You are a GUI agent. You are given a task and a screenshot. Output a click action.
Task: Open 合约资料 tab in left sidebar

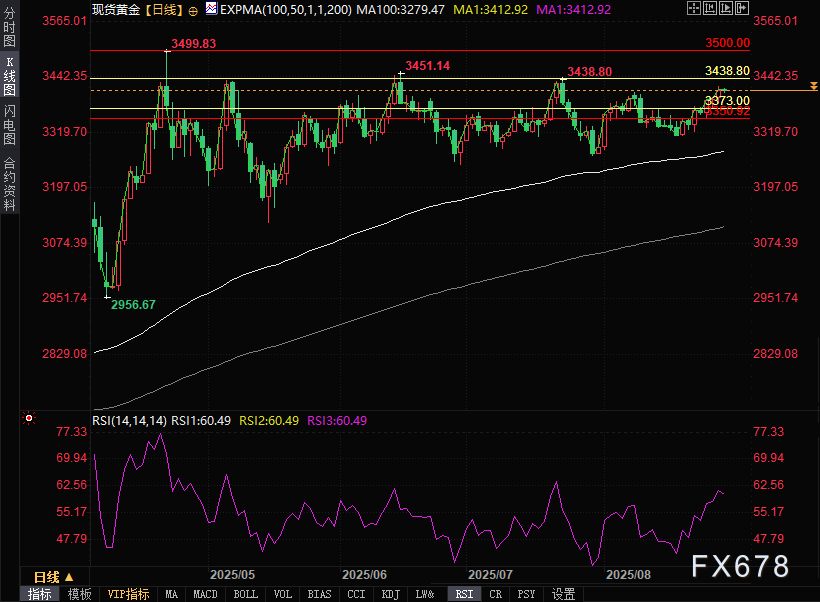pyautogui.click(x=10, y=183)
